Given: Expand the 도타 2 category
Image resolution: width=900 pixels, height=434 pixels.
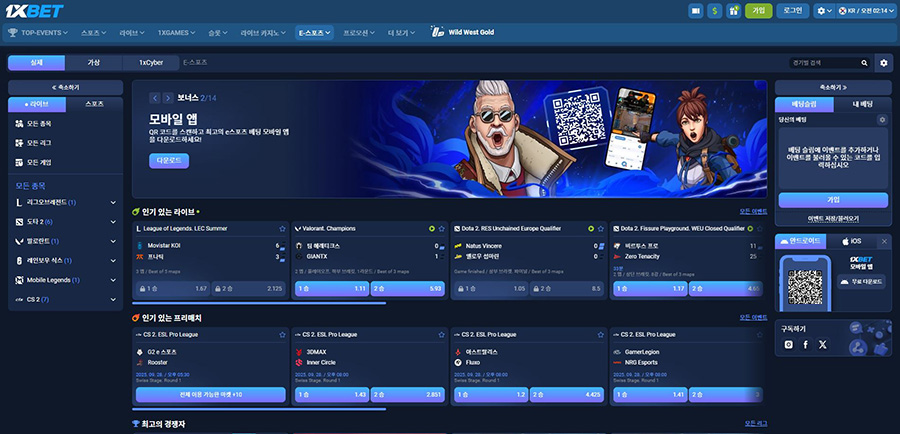Looking at the screenshot, I should tap(65, 222).
